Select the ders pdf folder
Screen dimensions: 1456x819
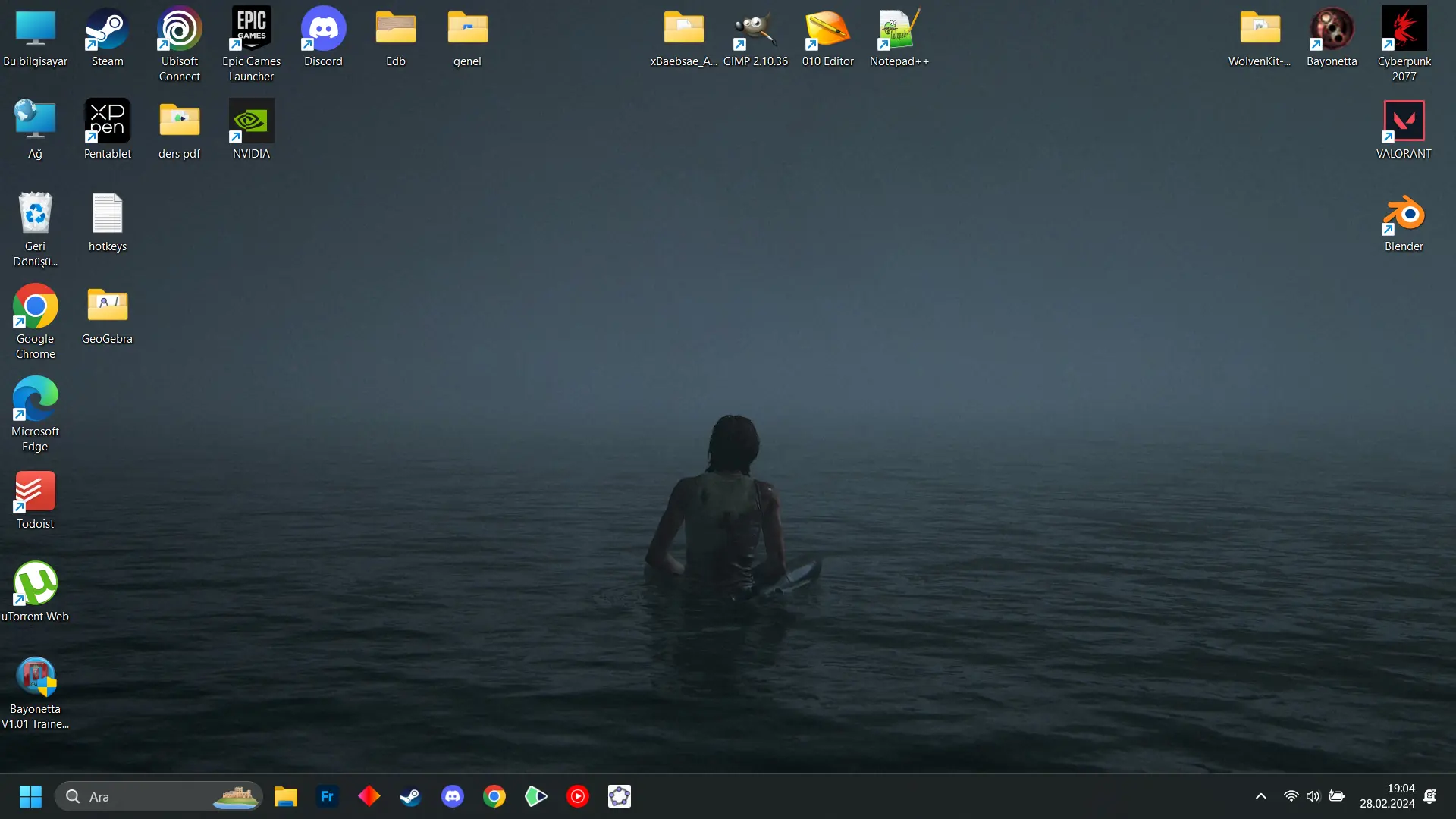pos(180,130)
